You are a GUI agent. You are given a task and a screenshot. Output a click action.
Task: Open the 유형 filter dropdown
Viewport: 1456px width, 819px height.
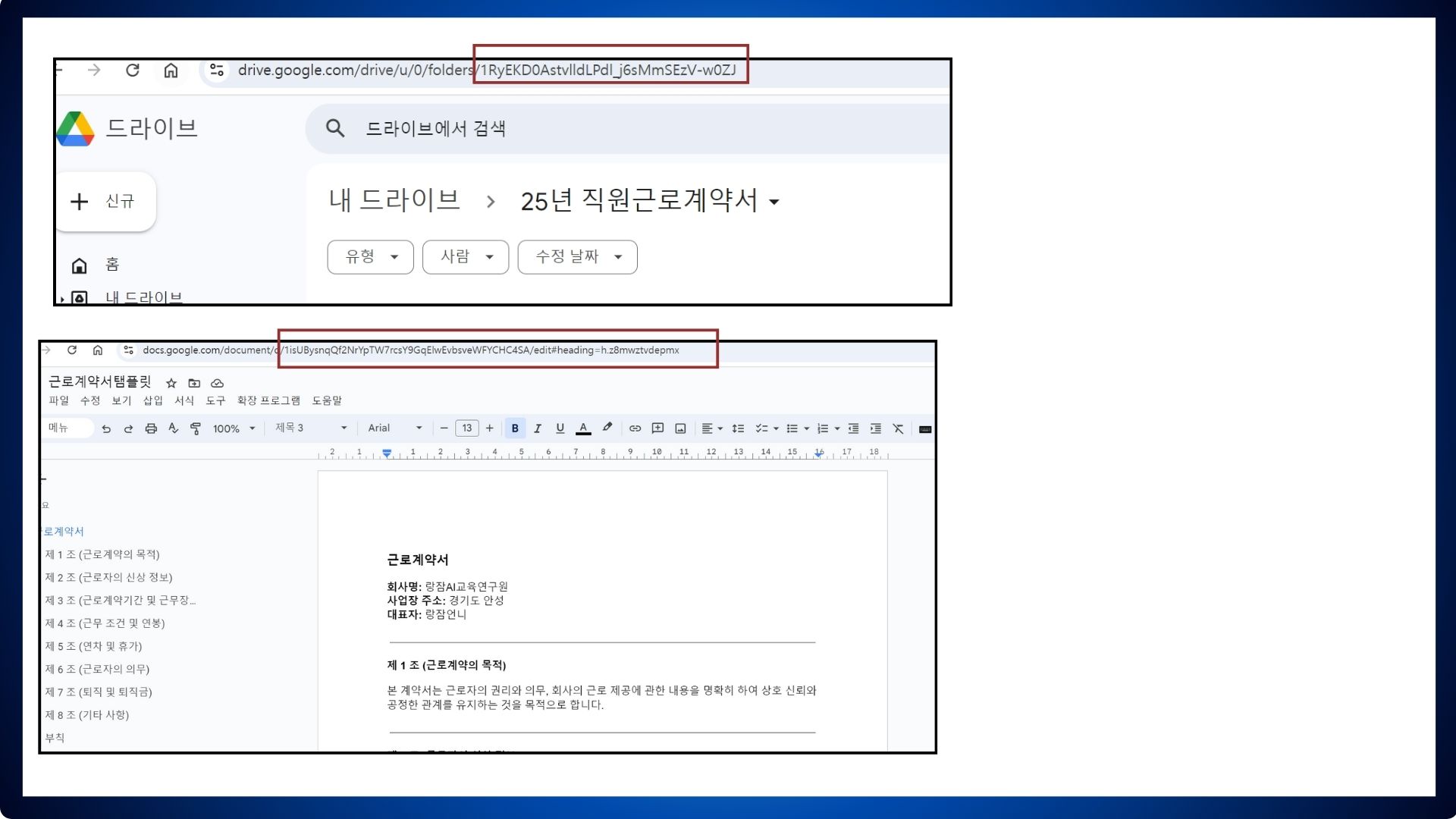tap(370, 257)
